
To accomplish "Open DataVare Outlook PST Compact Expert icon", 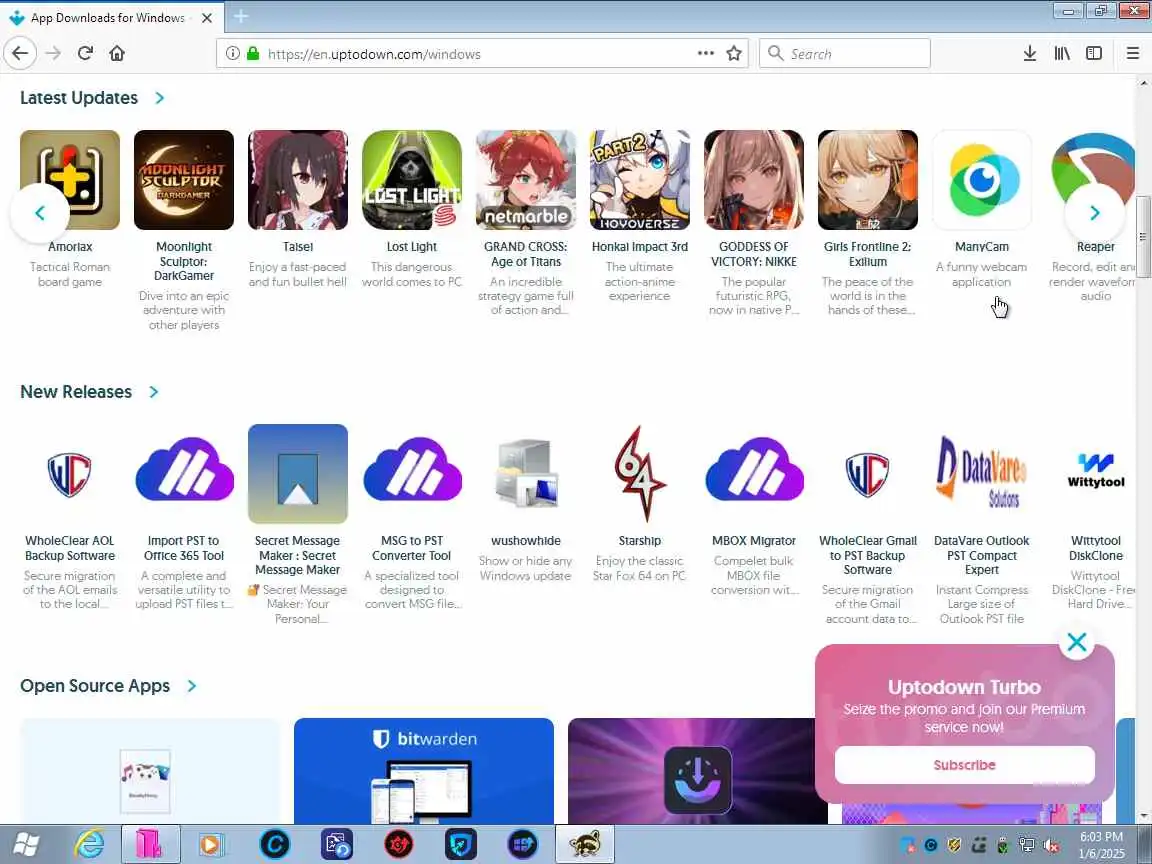I will [982, 474].
